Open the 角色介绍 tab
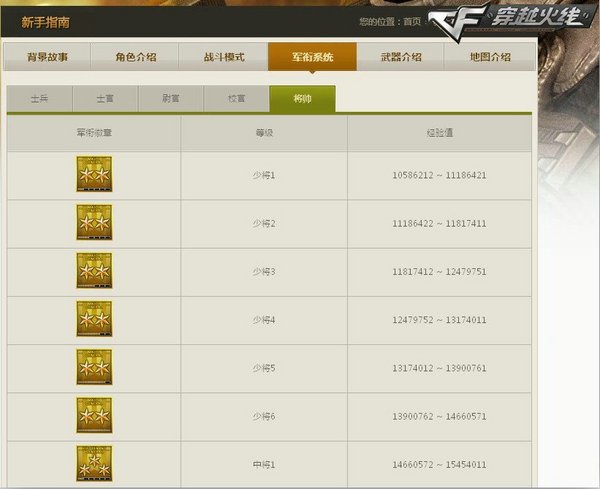 135,57
